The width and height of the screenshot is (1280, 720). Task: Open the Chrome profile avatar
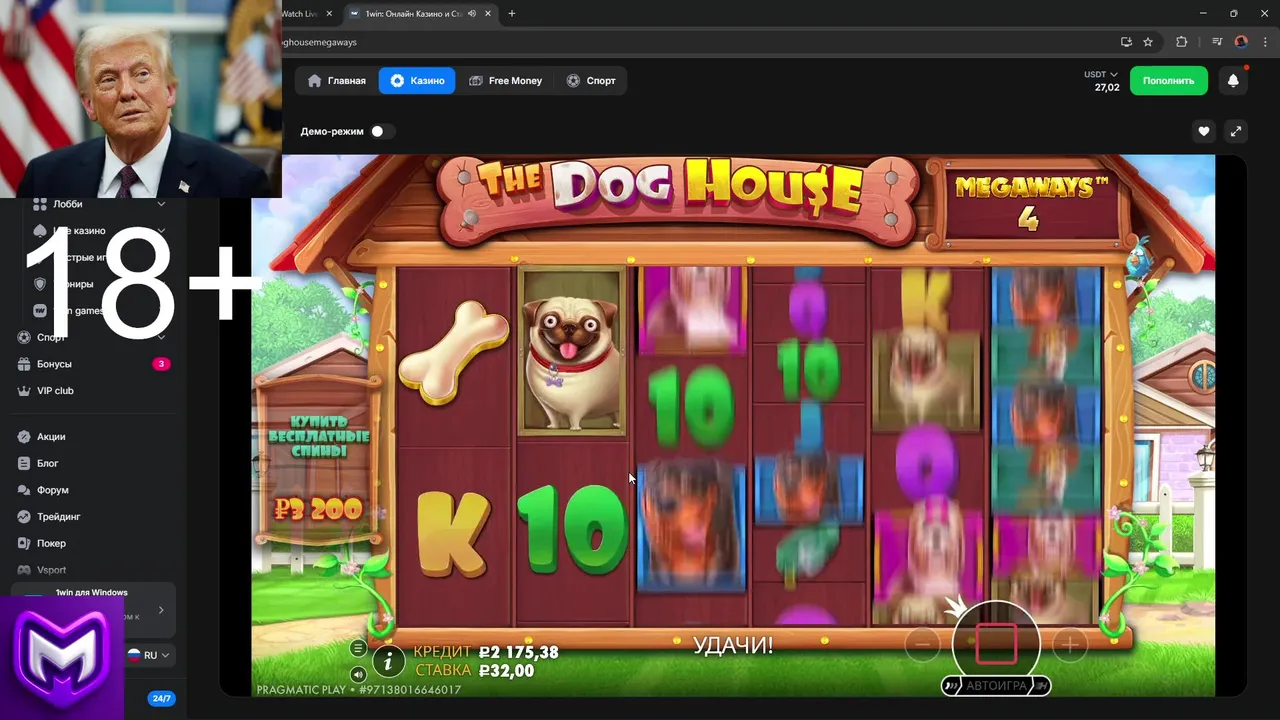point(1241,42)
